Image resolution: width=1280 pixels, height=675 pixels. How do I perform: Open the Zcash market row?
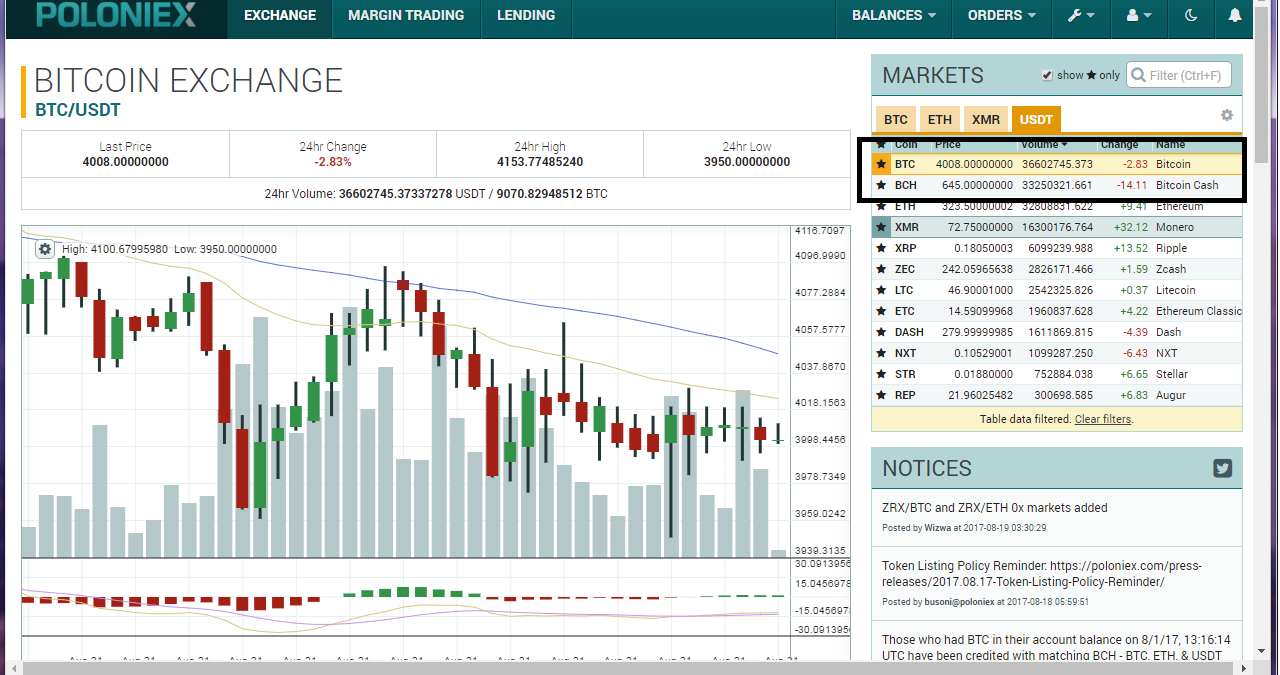(1057, 269)
